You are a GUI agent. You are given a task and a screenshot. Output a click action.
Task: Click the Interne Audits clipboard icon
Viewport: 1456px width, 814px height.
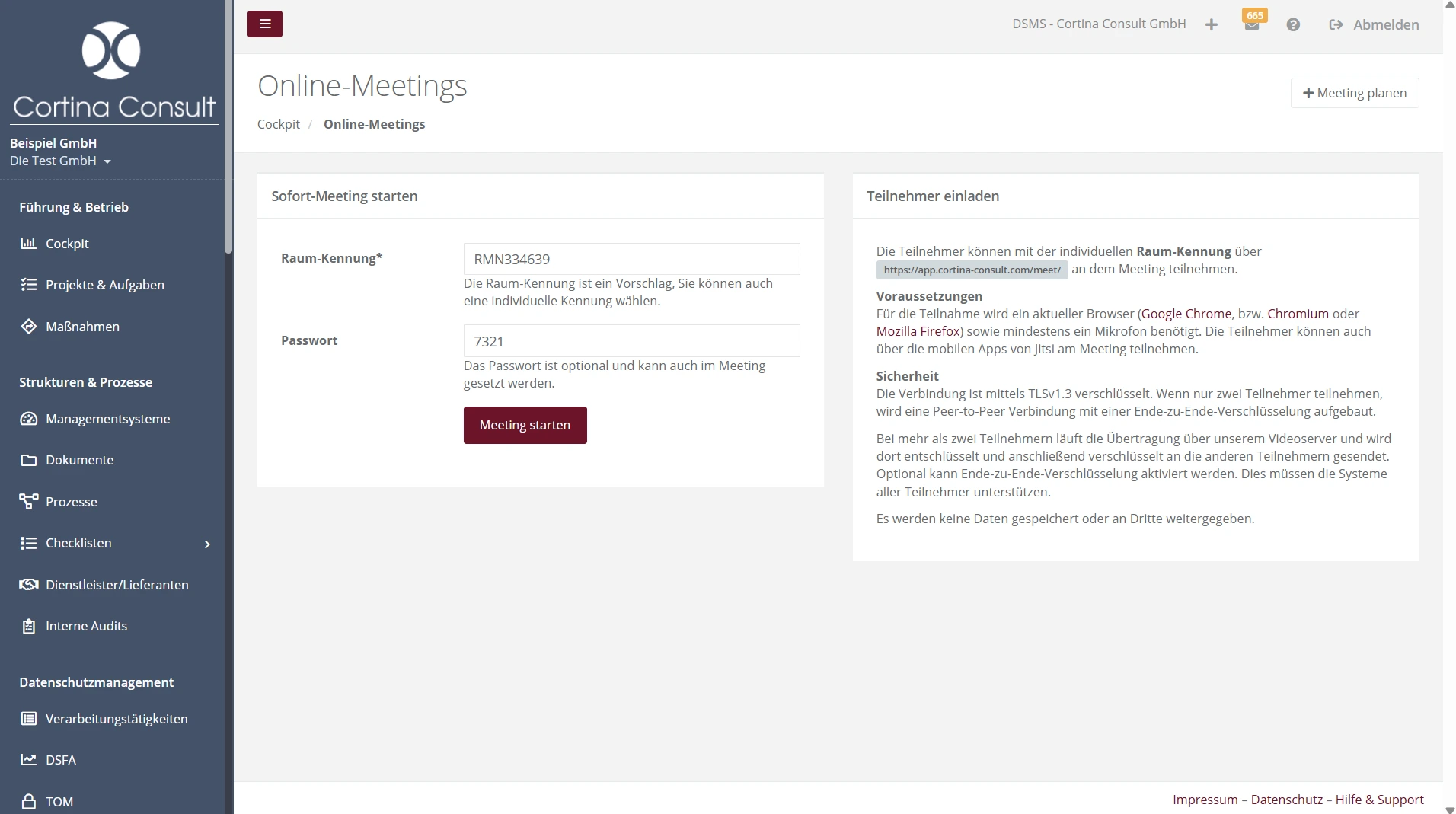28,627
